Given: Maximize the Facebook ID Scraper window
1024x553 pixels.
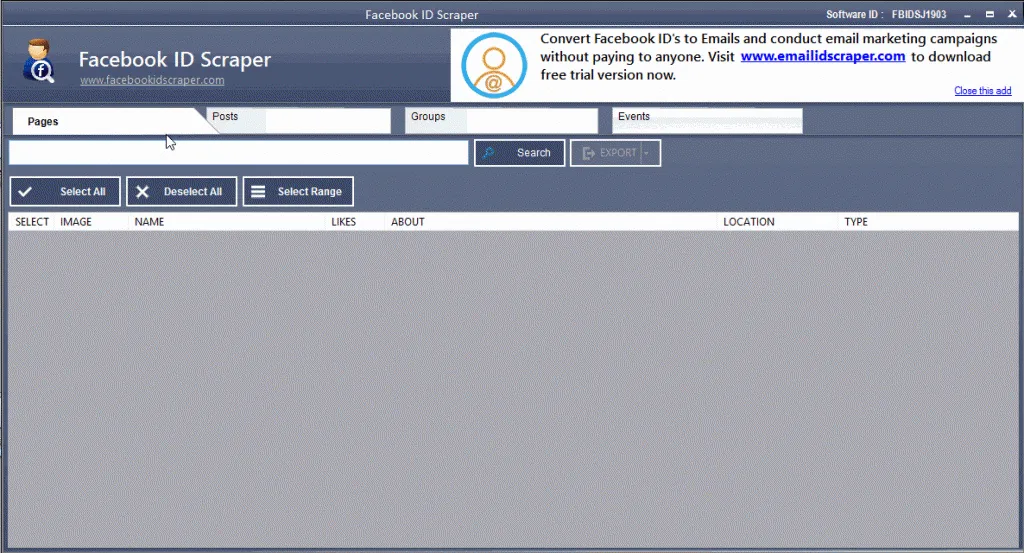Looking at the screenshot, I should coord(989,14).
